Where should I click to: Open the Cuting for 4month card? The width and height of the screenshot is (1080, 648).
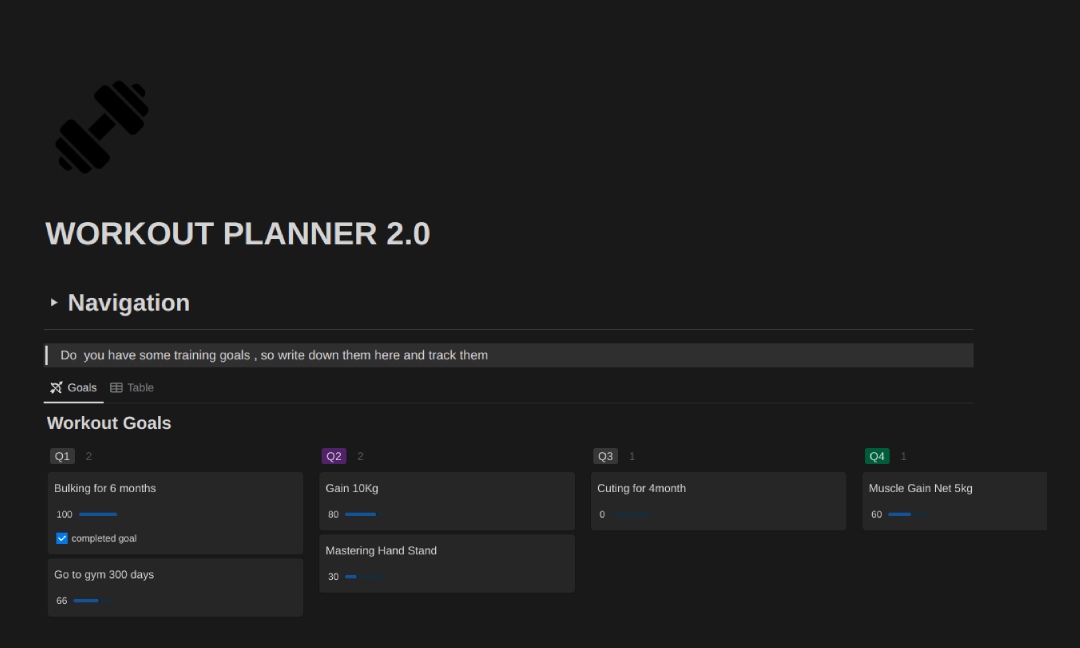pyautogui.click(x=641, y=489)
